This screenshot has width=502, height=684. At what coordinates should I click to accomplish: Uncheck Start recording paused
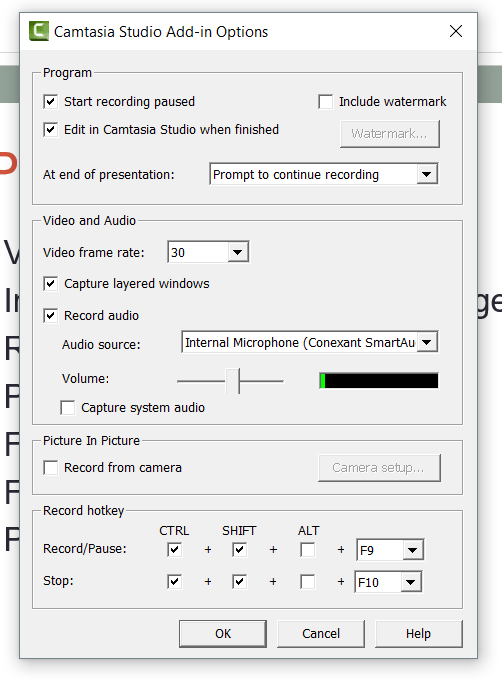51,102
